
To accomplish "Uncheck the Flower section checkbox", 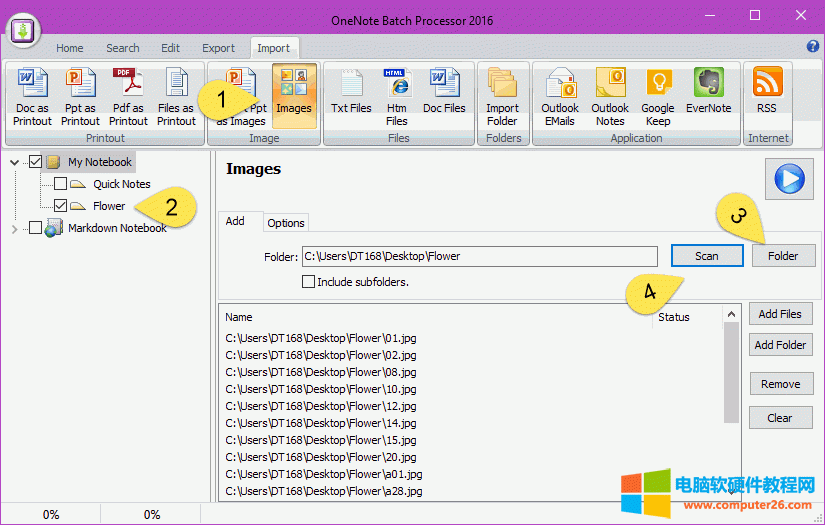I will [x=61, y=206].
